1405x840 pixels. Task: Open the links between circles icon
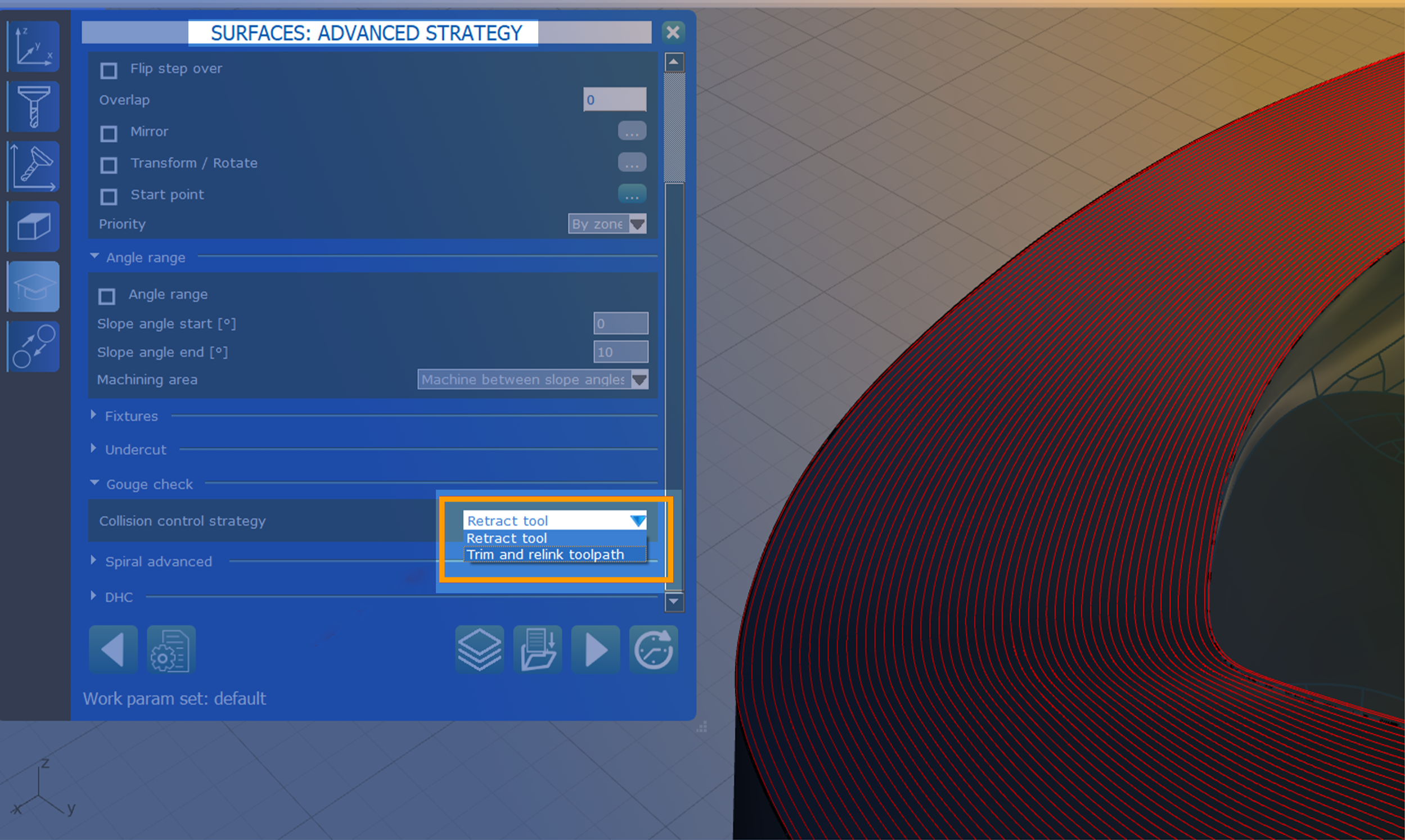click(x=33, y=346)
